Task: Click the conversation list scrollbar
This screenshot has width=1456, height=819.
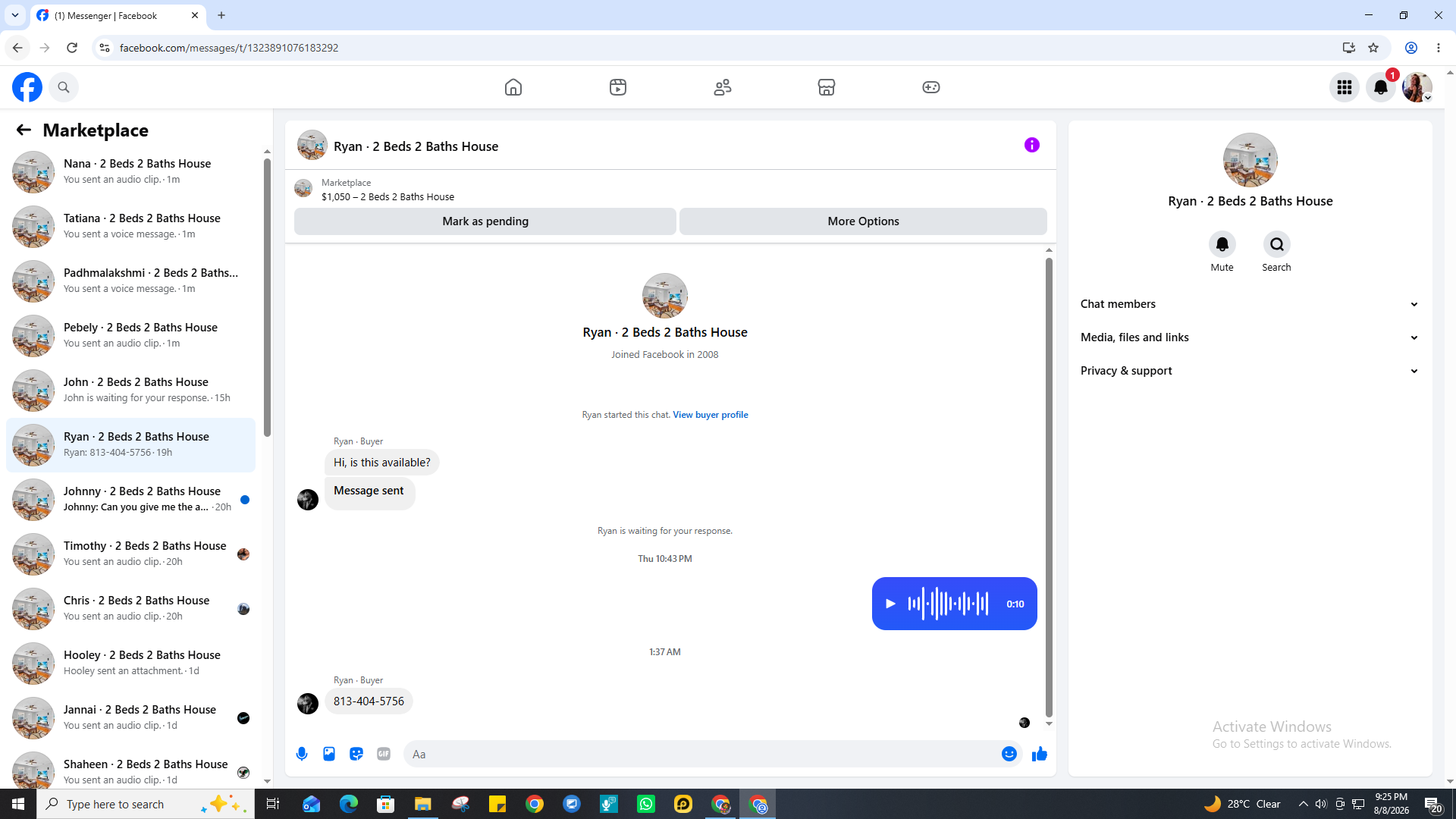Action: [267, 297]
